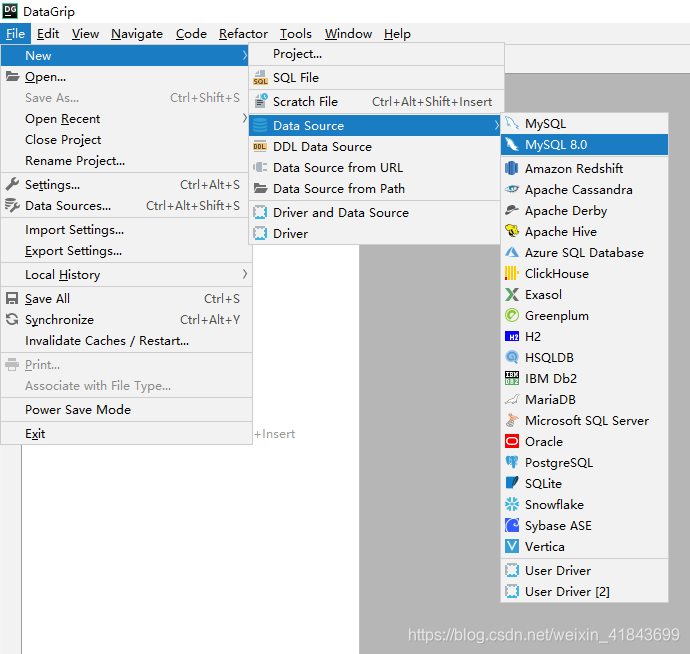
Task: Open the Edit menu
Action: coord(48,34)
